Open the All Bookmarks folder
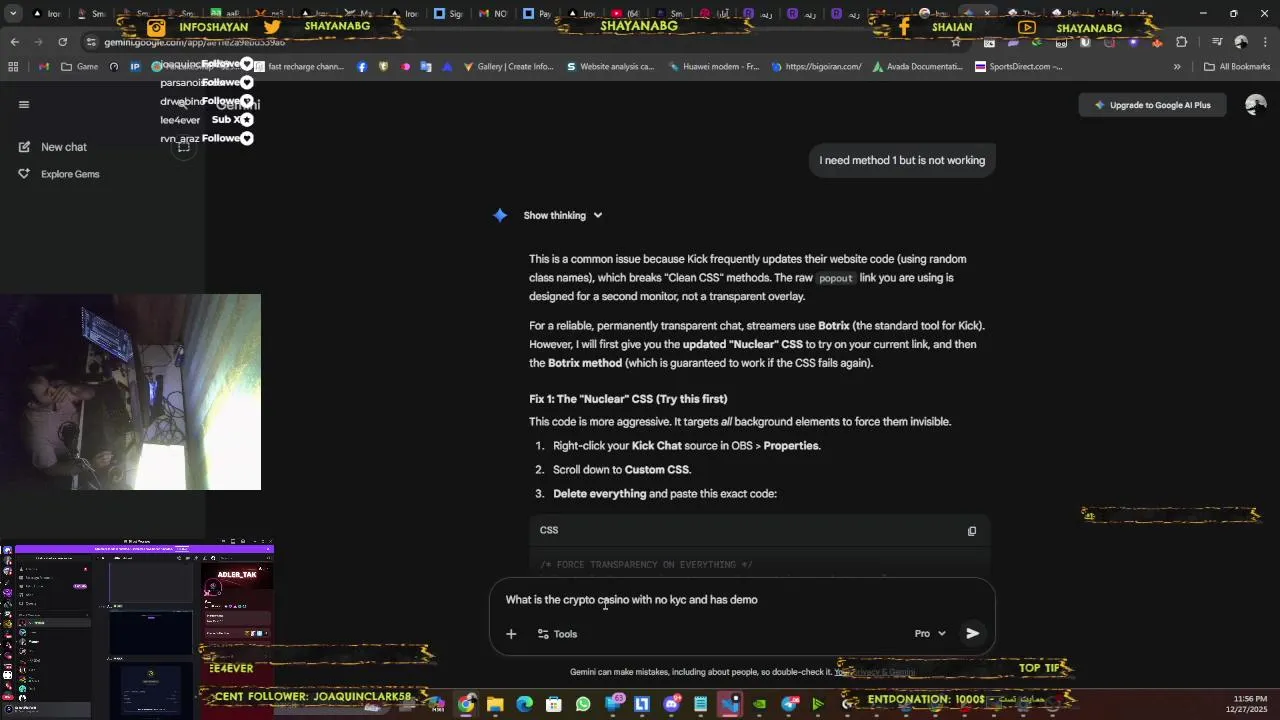The width and height of the screenshot is (1280, 720). click(1237, 67)
